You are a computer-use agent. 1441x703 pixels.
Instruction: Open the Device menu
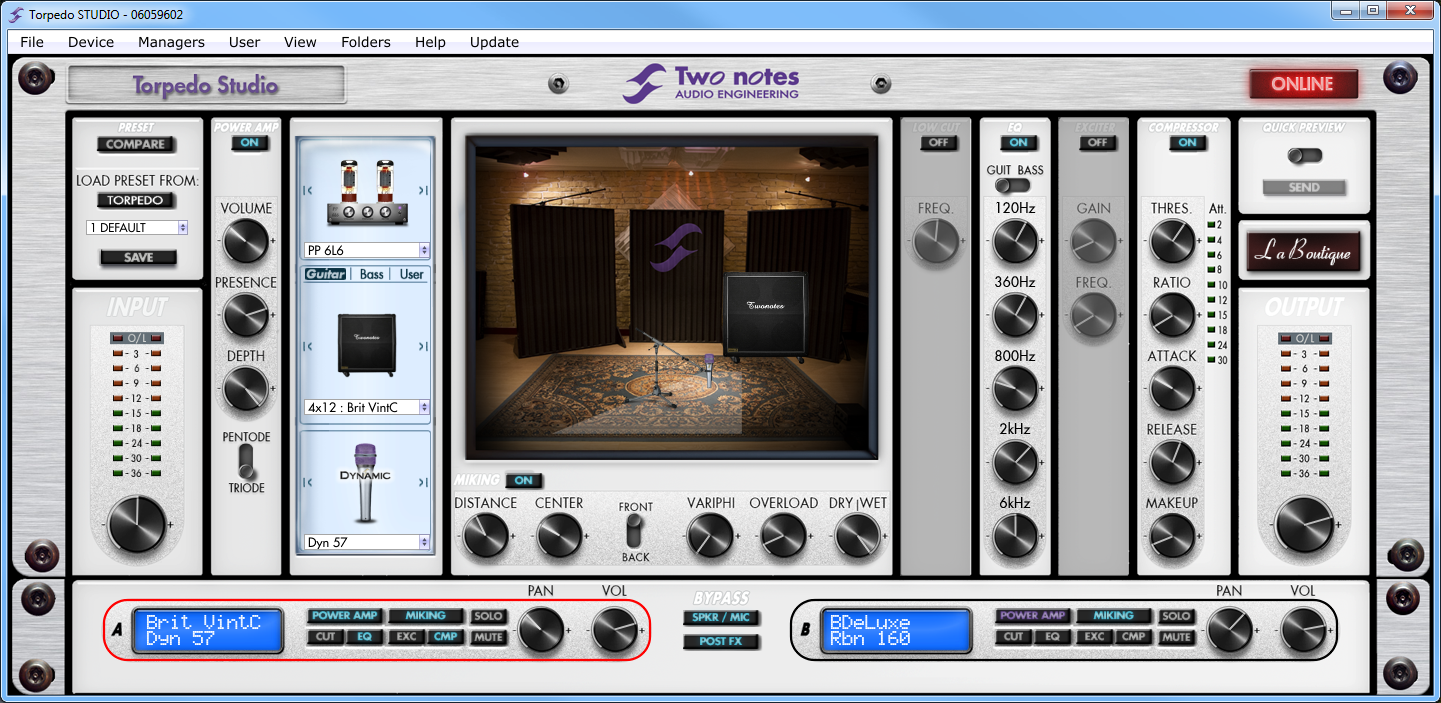click(x=91, y=42)
